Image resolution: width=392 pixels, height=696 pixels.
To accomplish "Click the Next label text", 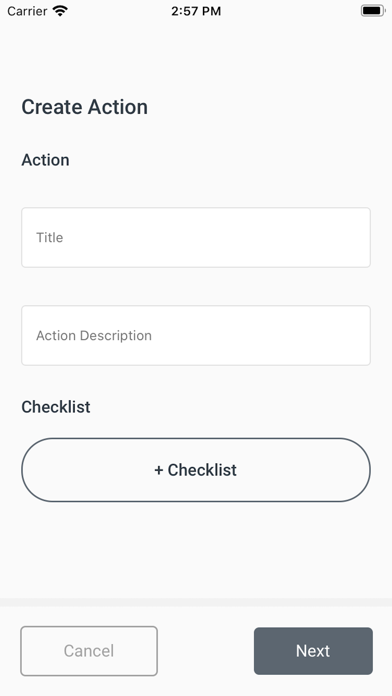I will click(313, 651).
